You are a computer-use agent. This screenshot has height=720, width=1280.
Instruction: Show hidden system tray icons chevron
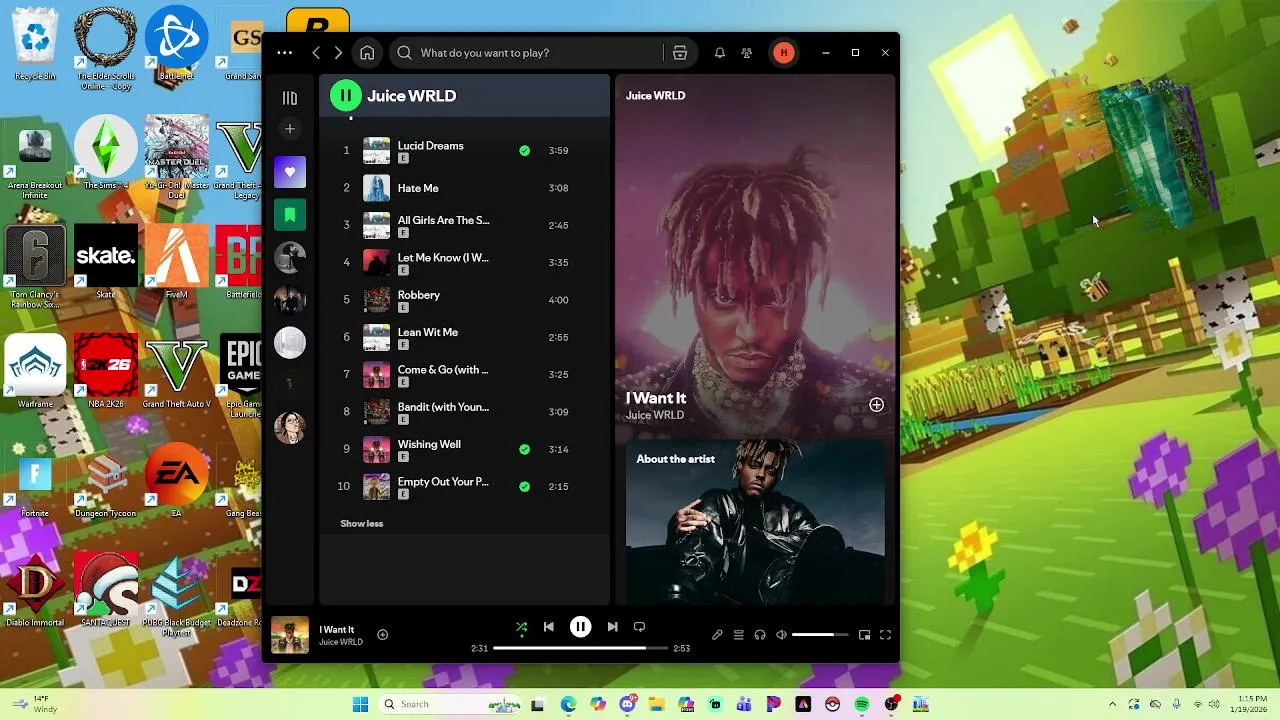tap(1112, 705)
